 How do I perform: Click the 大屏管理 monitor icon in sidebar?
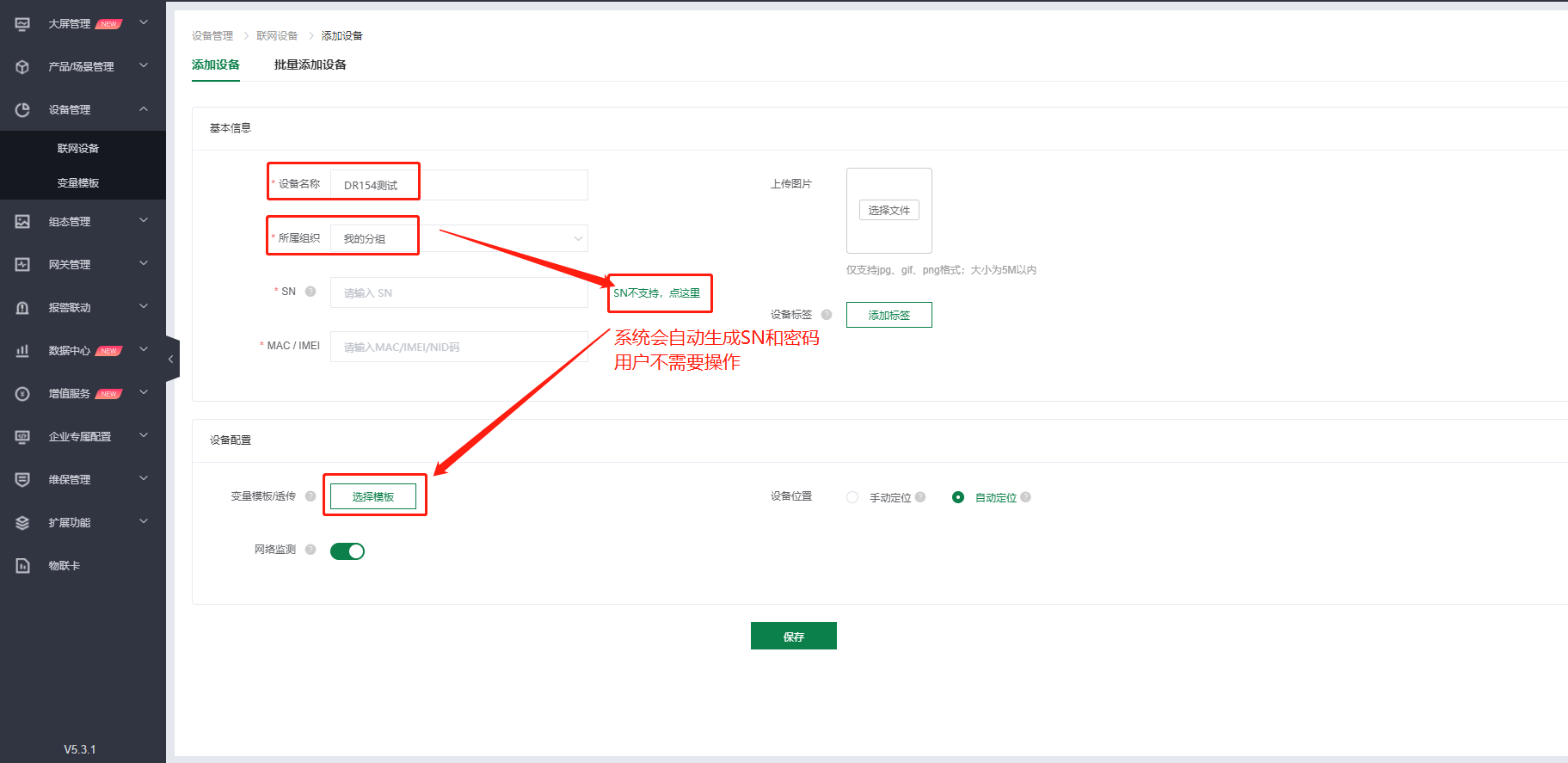(22, 24)
